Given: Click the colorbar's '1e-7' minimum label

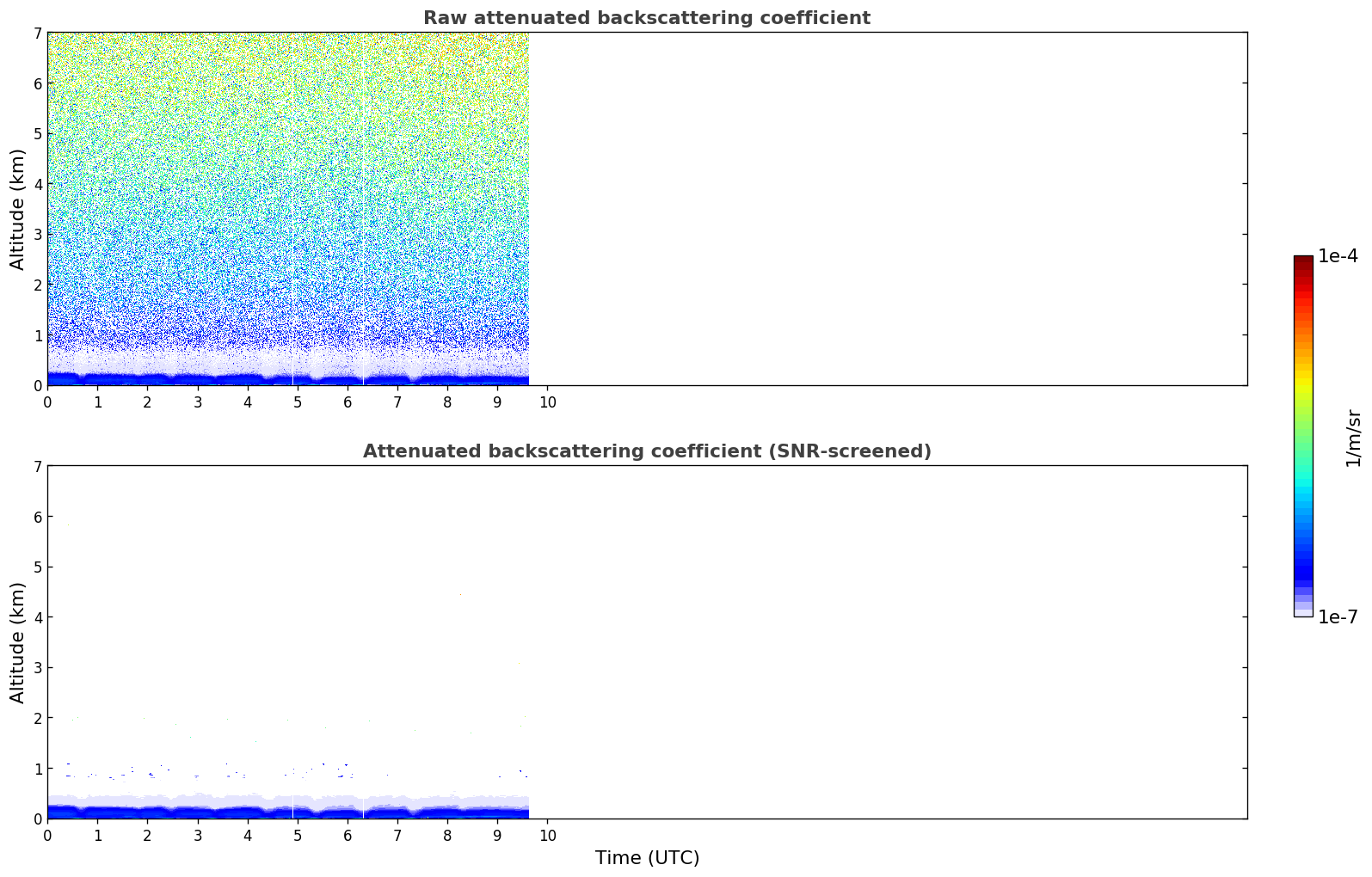Looking at the screenshot, I should [x=1338, y=616].
